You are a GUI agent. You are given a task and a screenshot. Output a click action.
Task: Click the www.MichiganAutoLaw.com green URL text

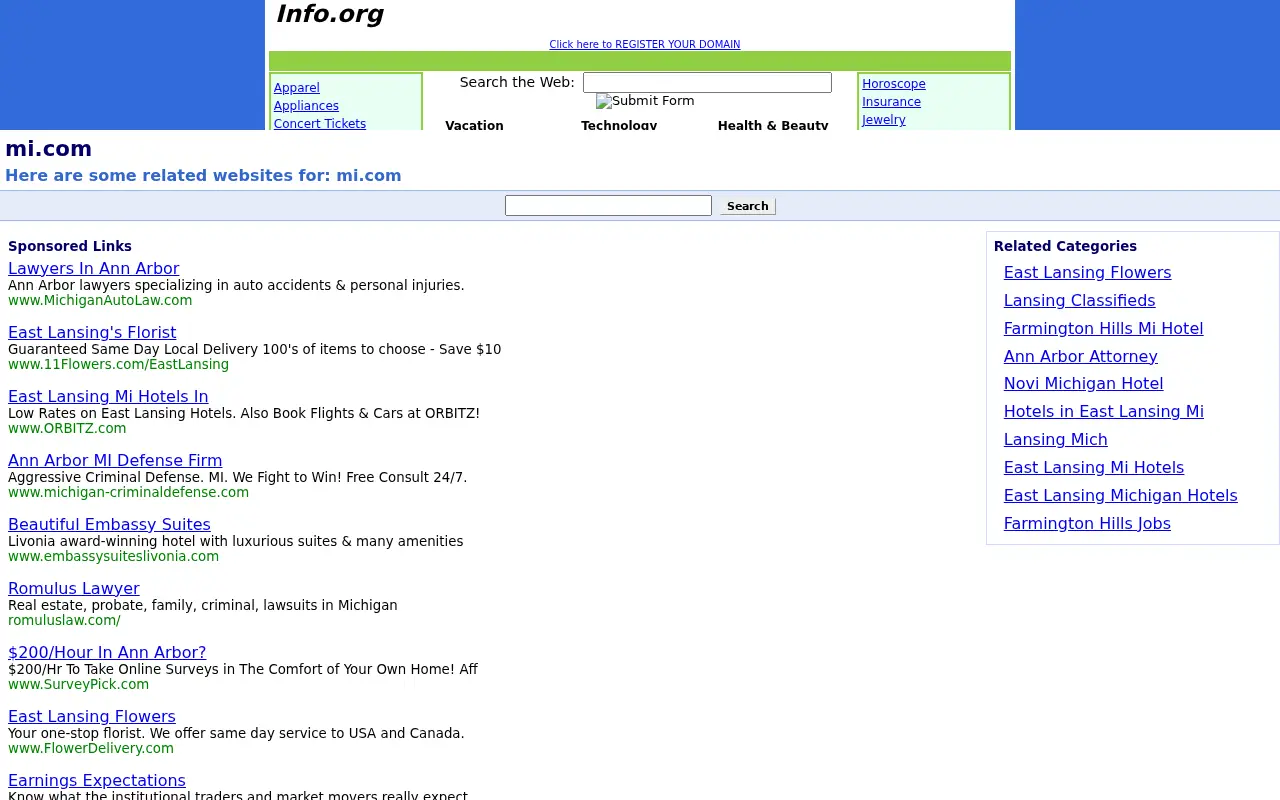pos(100,300)
